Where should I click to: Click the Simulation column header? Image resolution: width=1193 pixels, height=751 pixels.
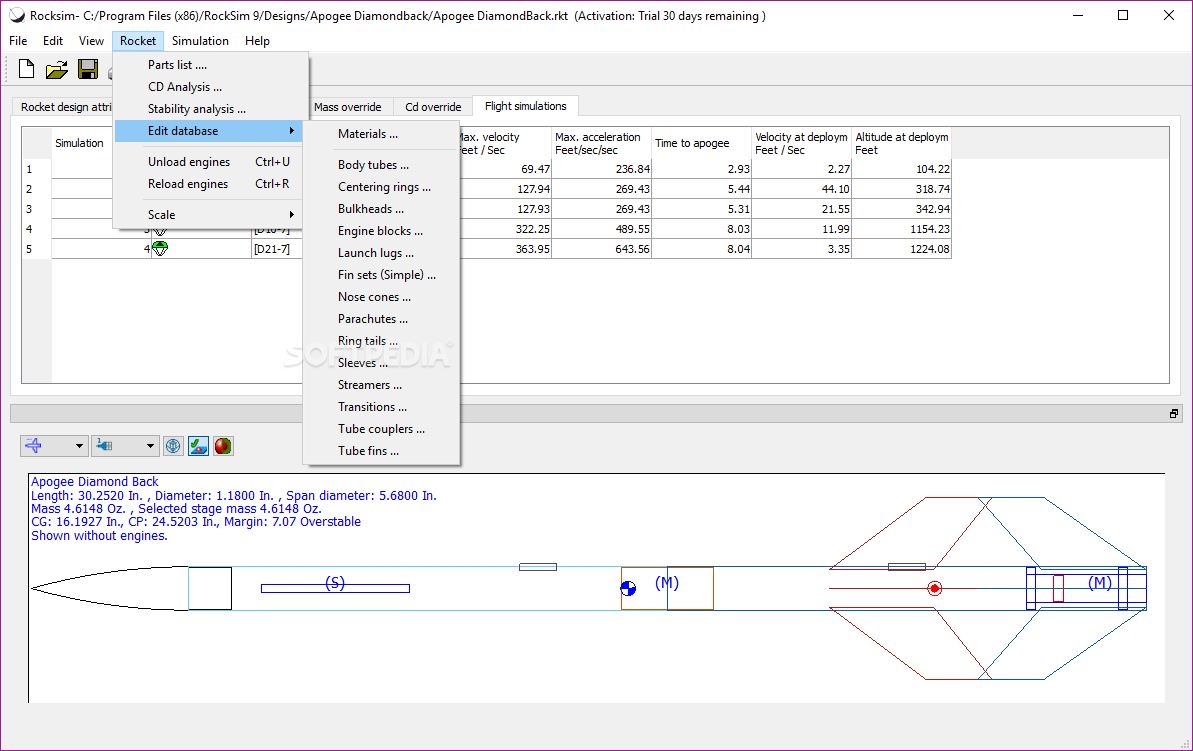click(79, 143)
